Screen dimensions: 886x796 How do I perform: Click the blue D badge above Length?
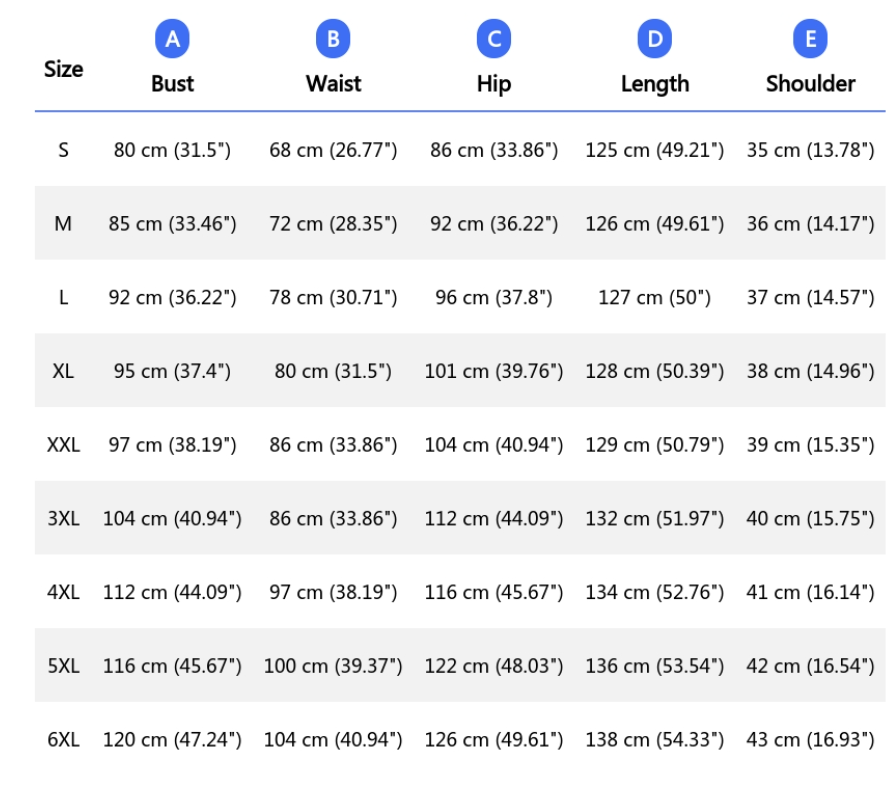point(654,38)
